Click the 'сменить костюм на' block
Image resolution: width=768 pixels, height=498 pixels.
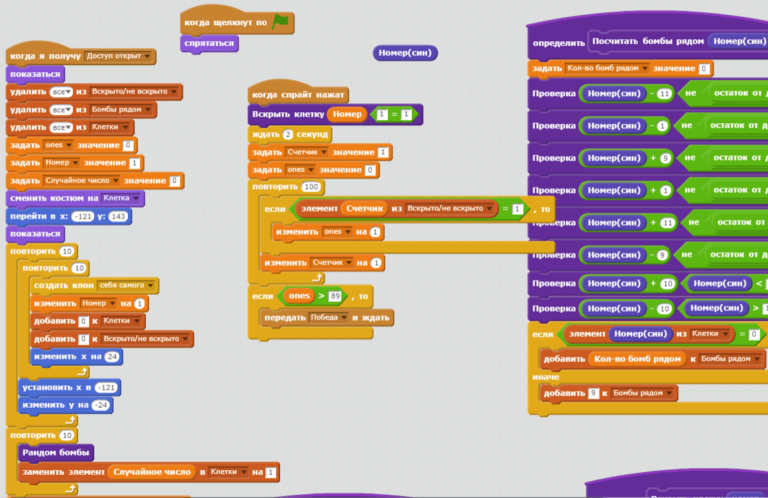[54, 198]
